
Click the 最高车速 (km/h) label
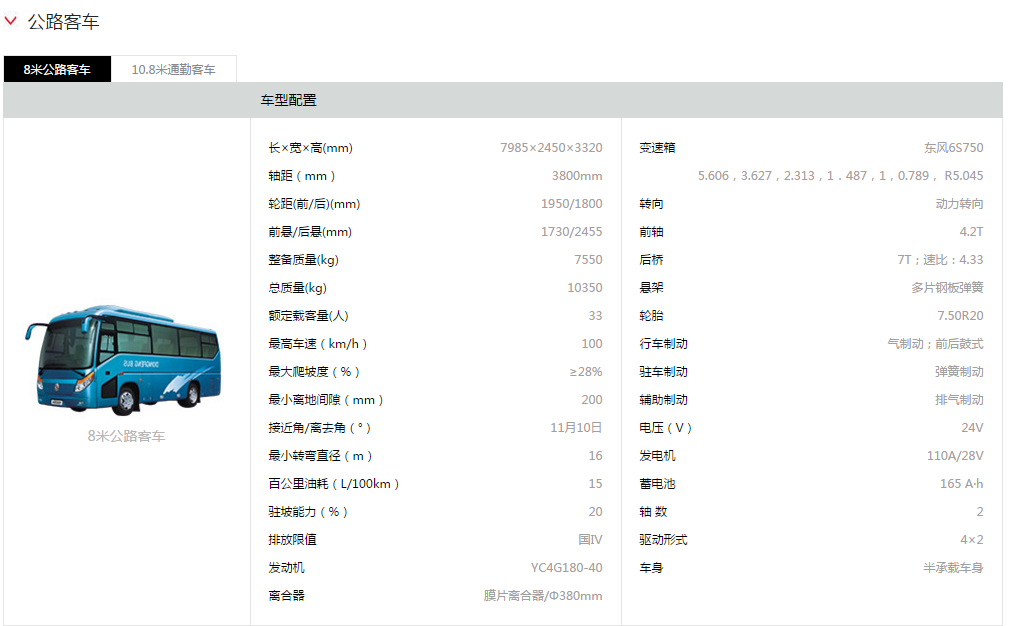click(x=318, y=344)
